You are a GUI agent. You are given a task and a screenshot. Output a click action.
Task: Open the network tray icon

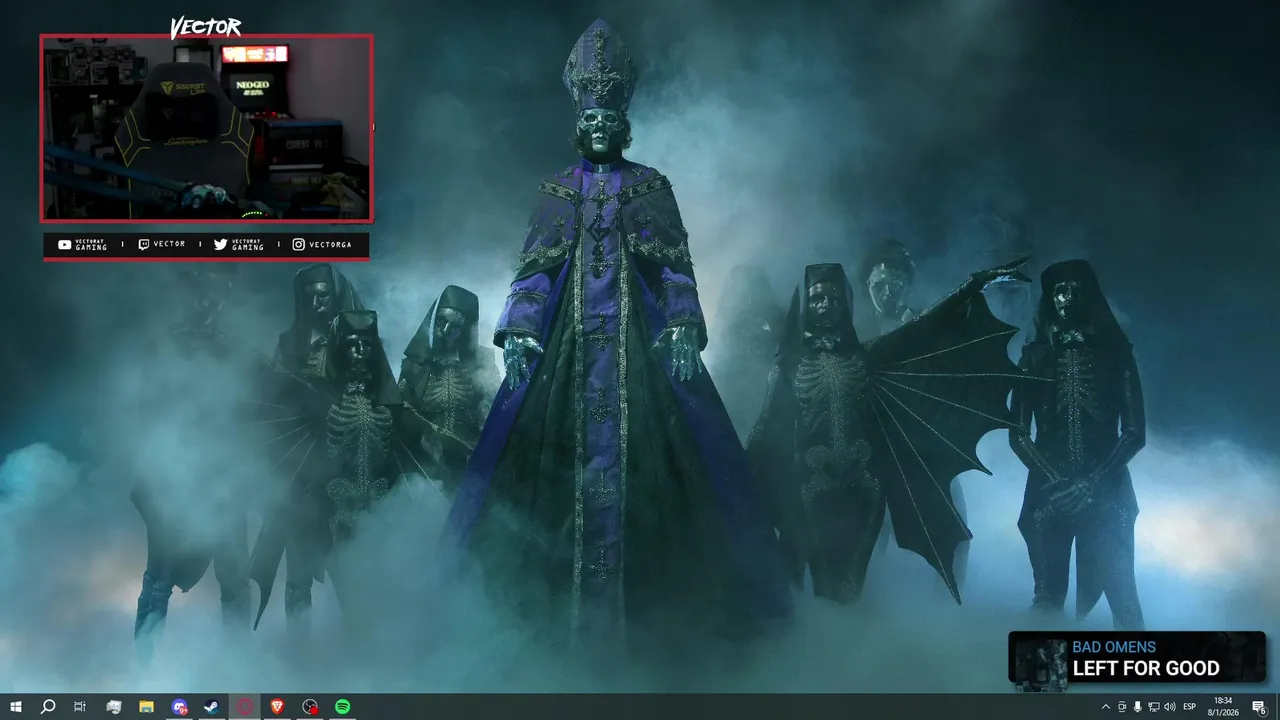pyautogui.click(x=1154, y=707)
